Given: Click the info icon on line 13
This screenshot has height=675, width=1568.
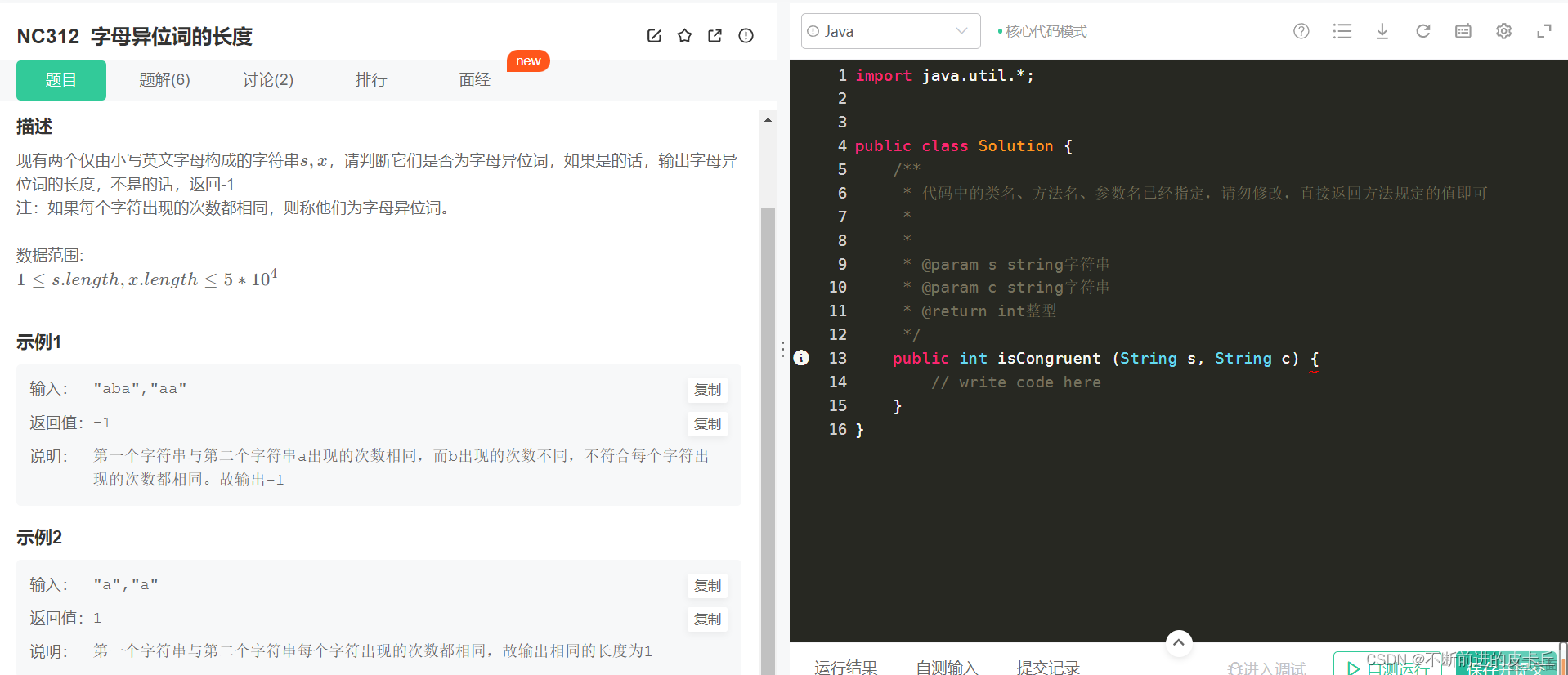Looking at the screenshot, I should (x=801, y=357).
